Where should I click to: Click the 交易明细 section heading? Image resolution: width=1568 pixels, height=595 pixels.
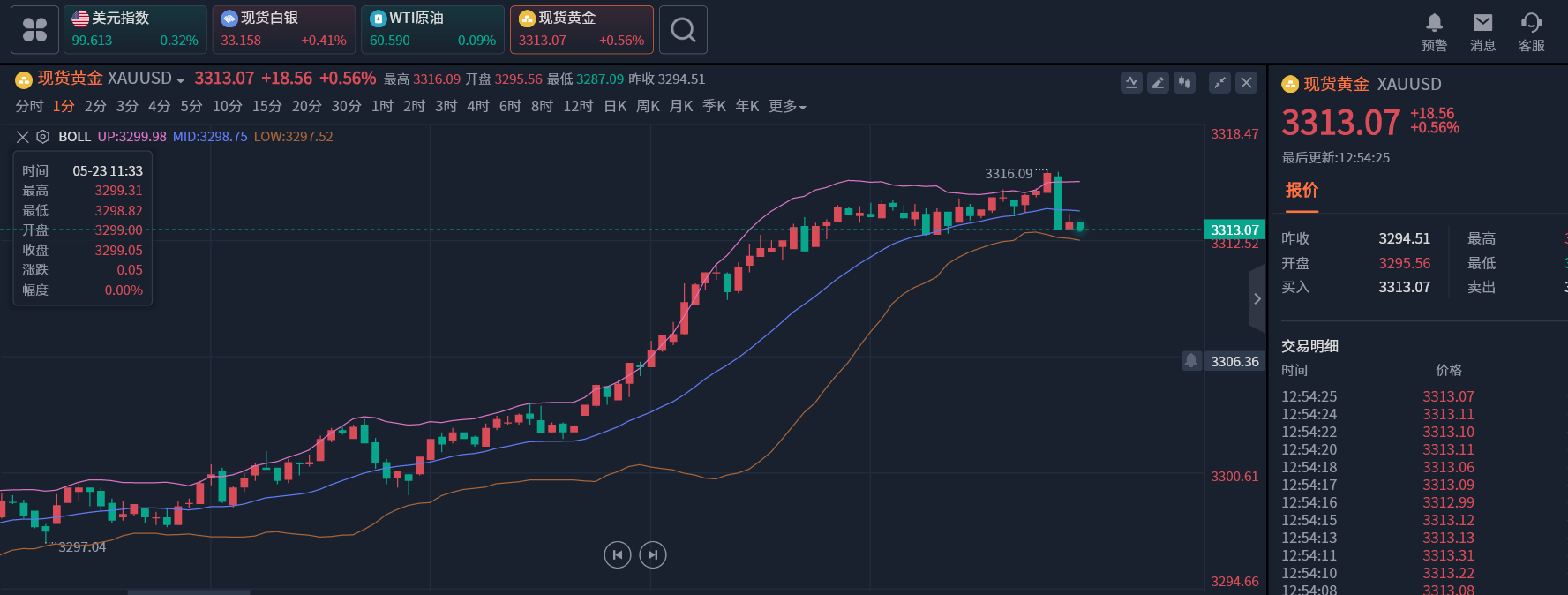coord(1309,346)
